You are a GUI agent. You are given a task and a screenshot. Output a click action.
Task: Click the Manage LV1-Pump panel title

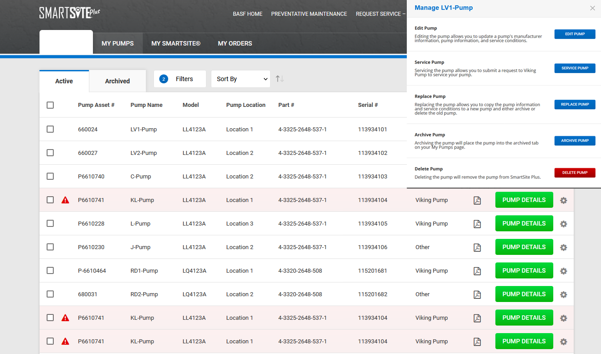tap(443, 8)
